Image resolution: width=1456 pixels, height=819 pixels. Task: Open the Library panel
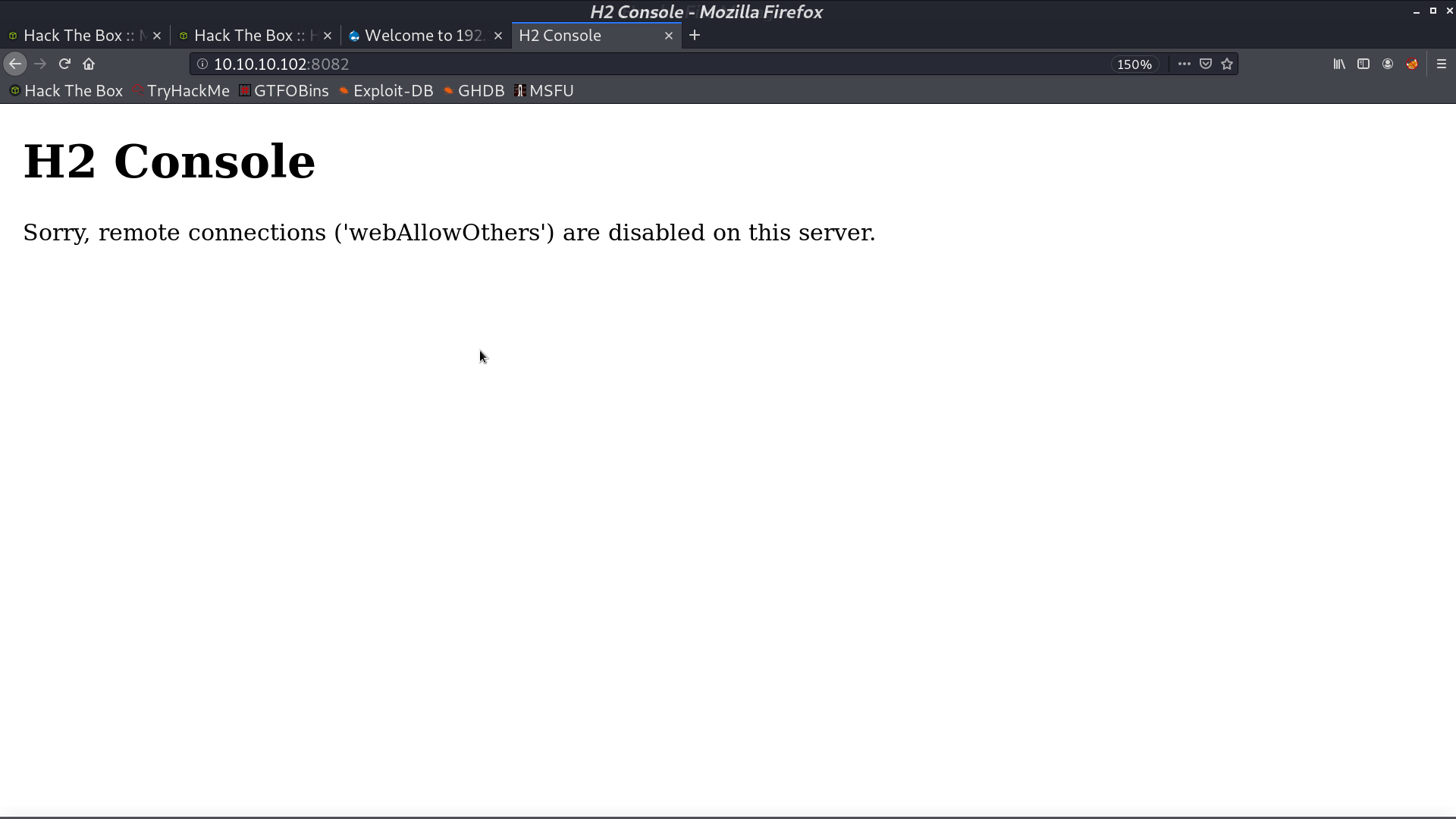pos(1339,64)
